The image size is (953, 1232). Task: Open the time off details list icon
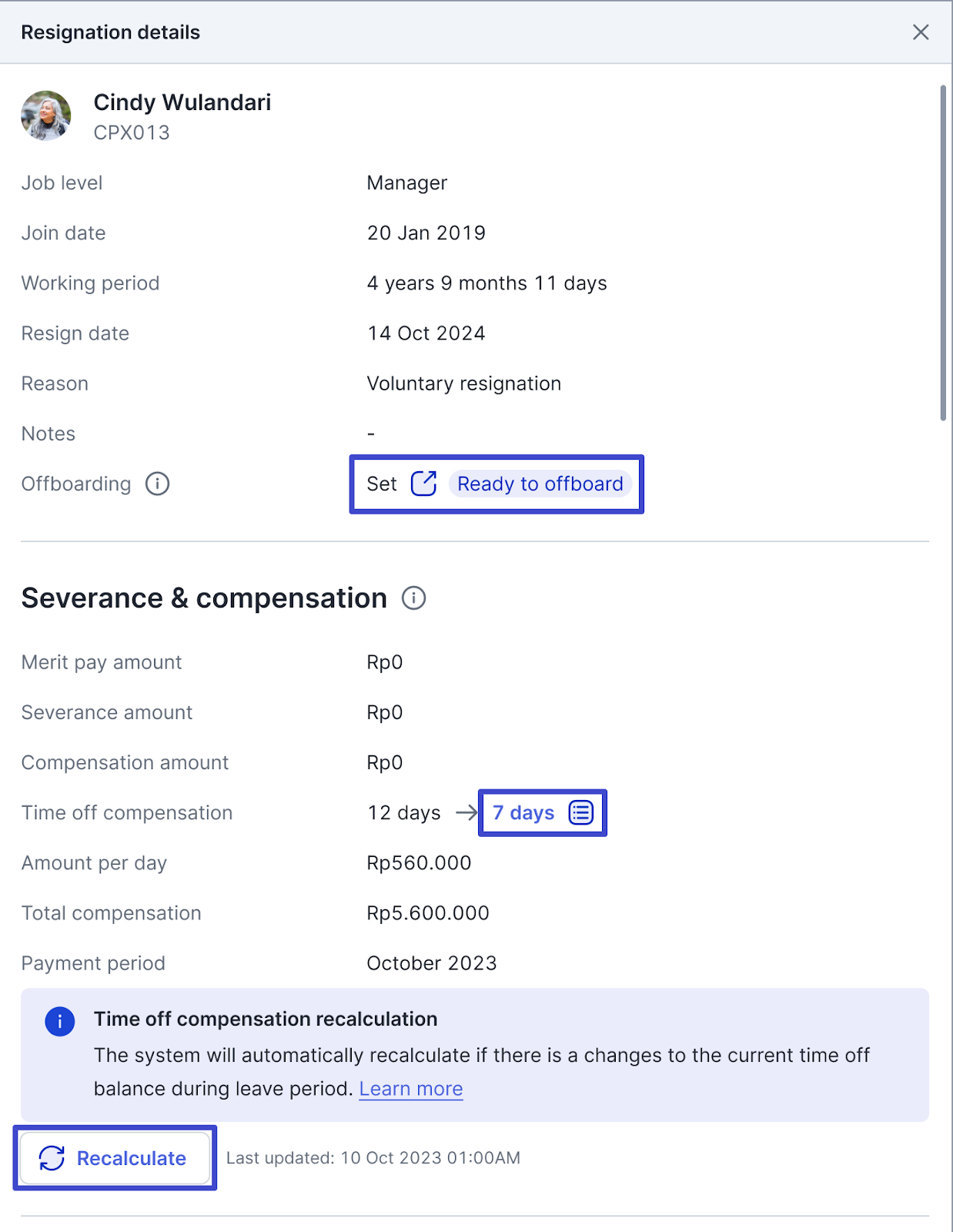(580, 812)
